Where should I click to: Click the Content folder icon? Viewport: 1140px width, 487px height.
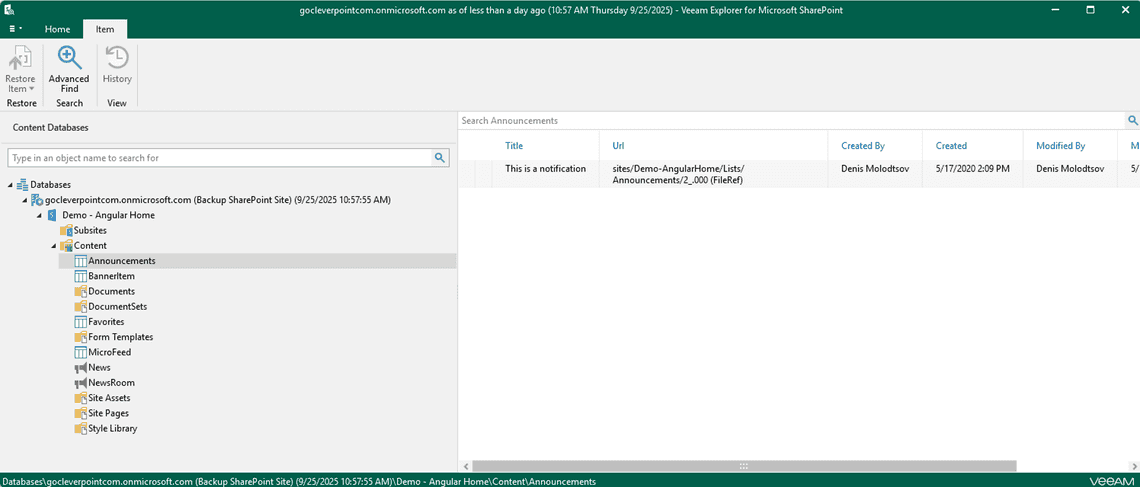(x=67, y=246)
